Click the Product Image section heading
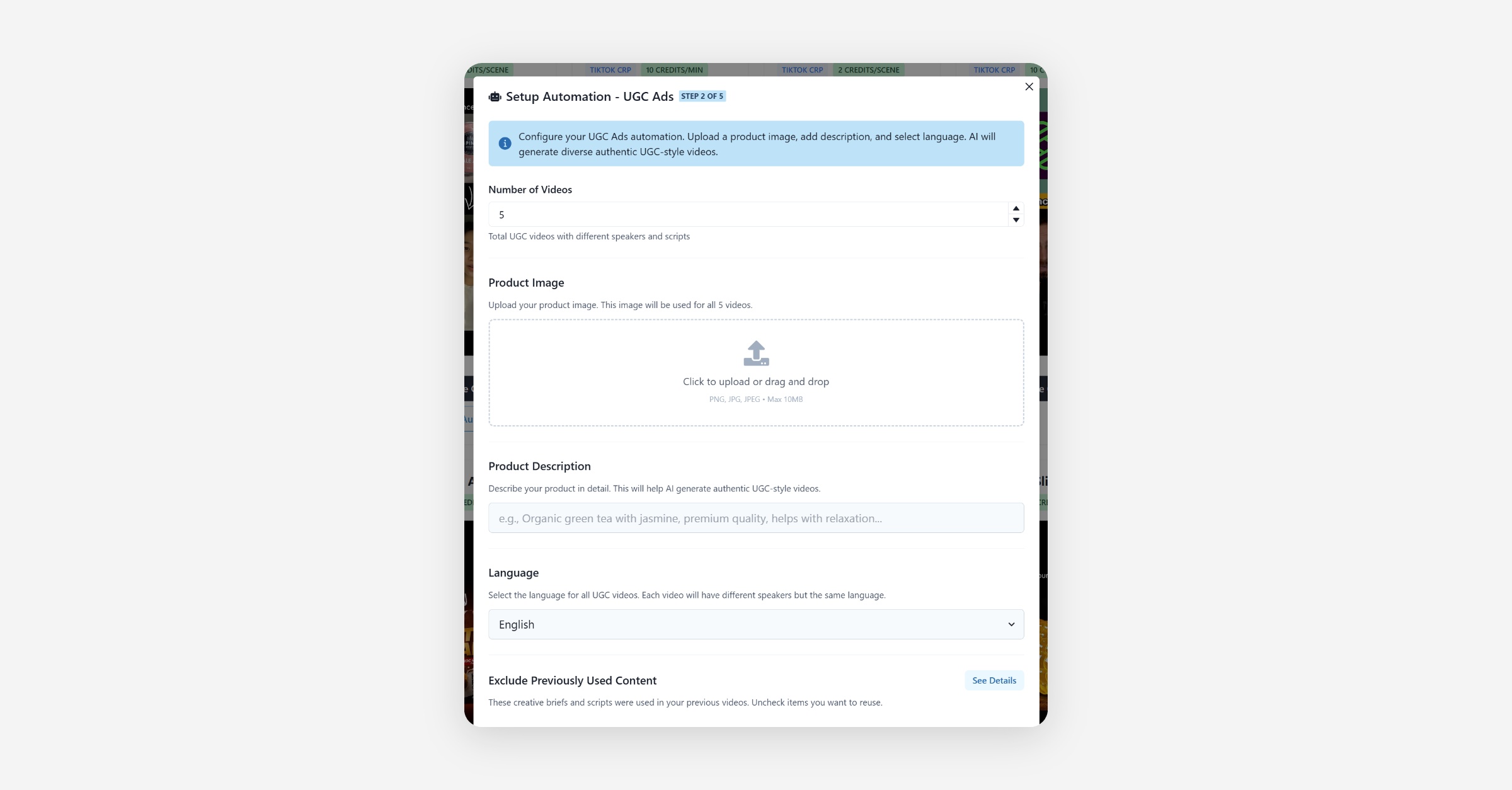 [526, 283]
